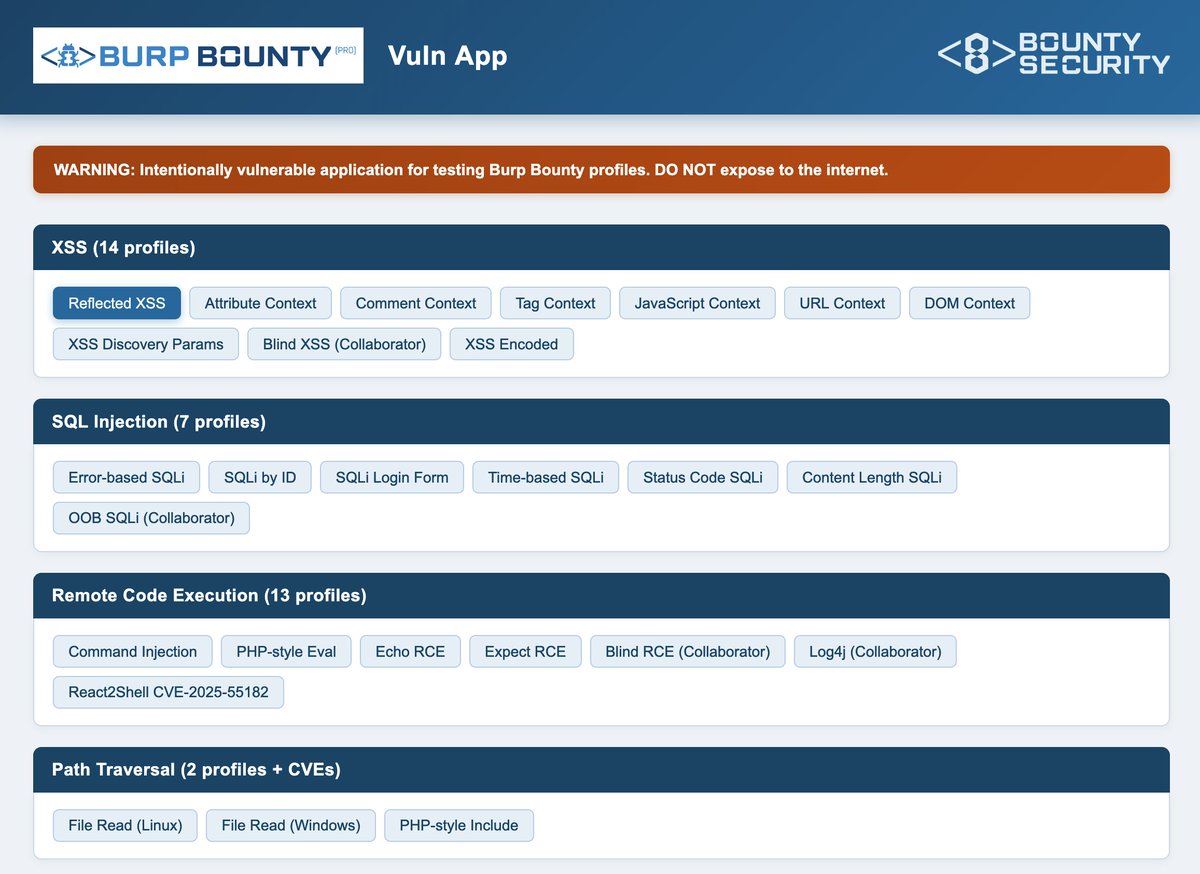This screenshot has height=874, width=1200.
Task: Open the DOM Context XSS test
Action: pos(969,303)
